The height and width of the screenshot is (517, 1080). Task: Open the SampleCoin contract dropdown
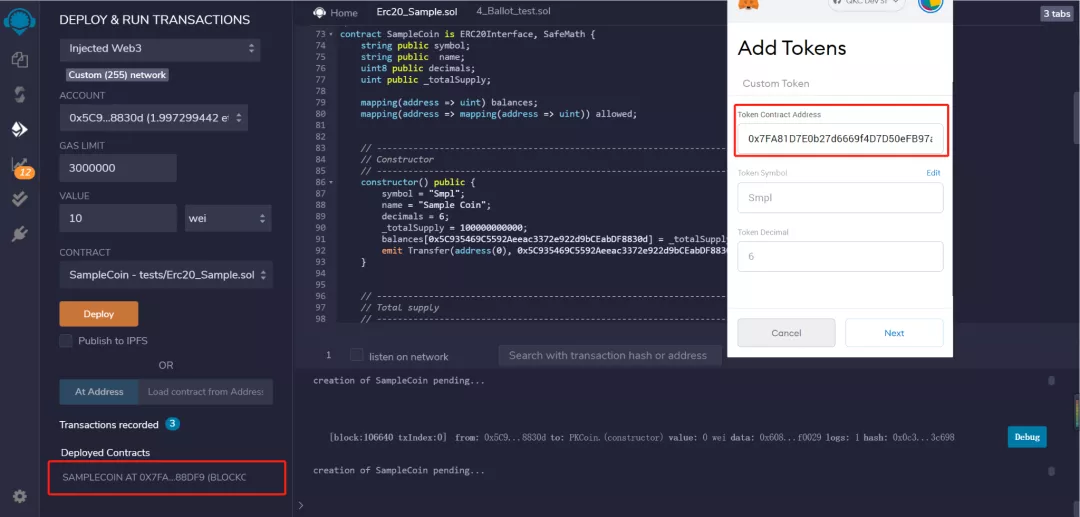click(166, 275)
